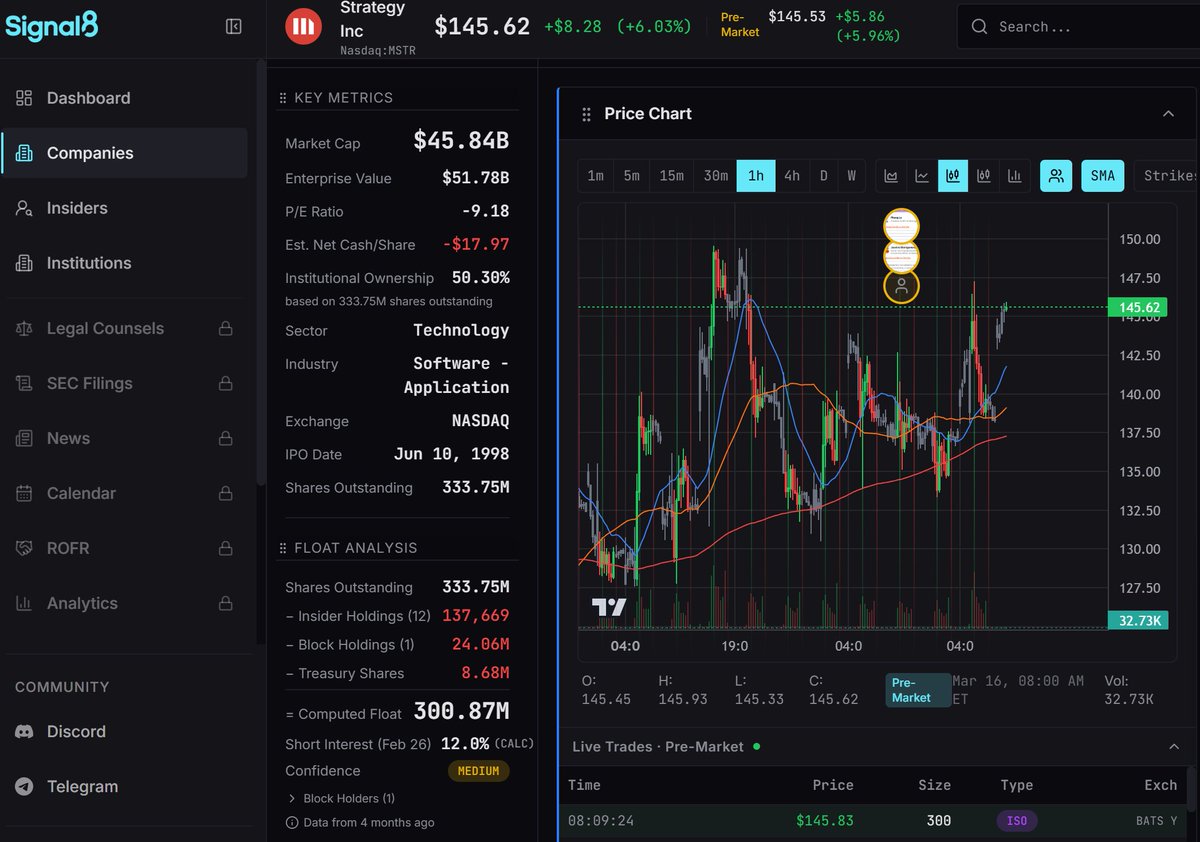Open the locked Calendar page
Screen dimensions: 1200x842
124,493
